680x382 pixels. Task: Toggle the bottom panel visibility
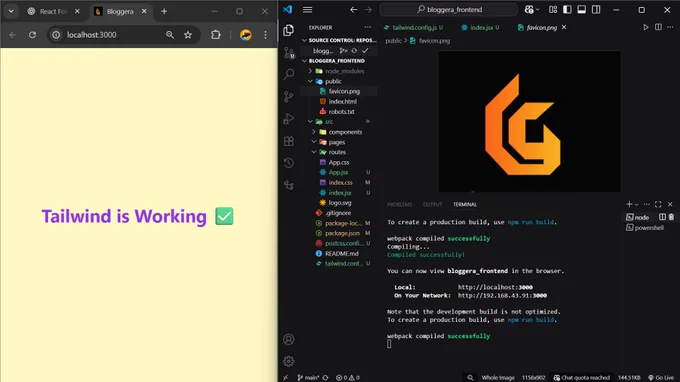[582, 10]
